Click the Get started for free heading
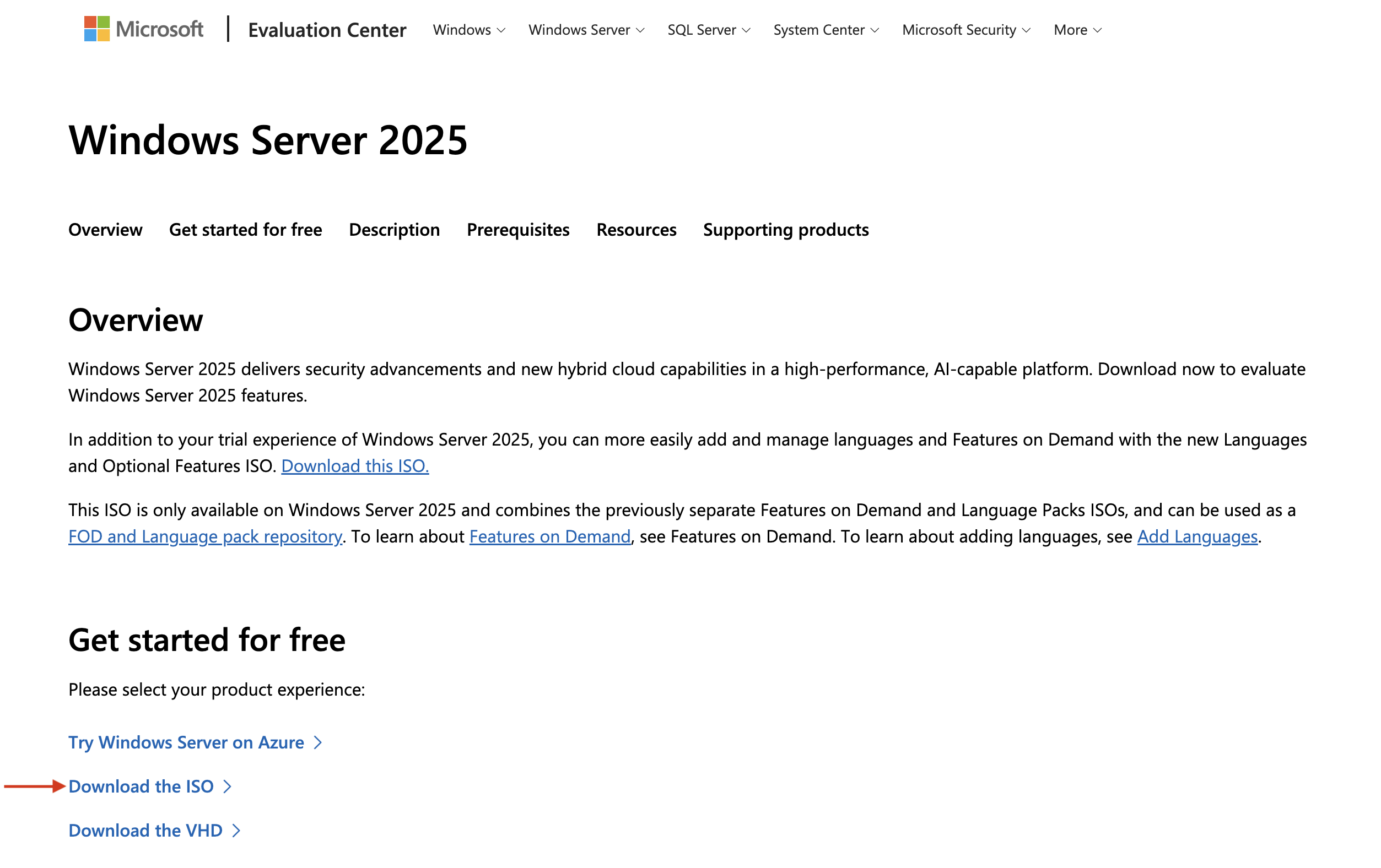Screen dimensions: 1381x868 (207, 639)
